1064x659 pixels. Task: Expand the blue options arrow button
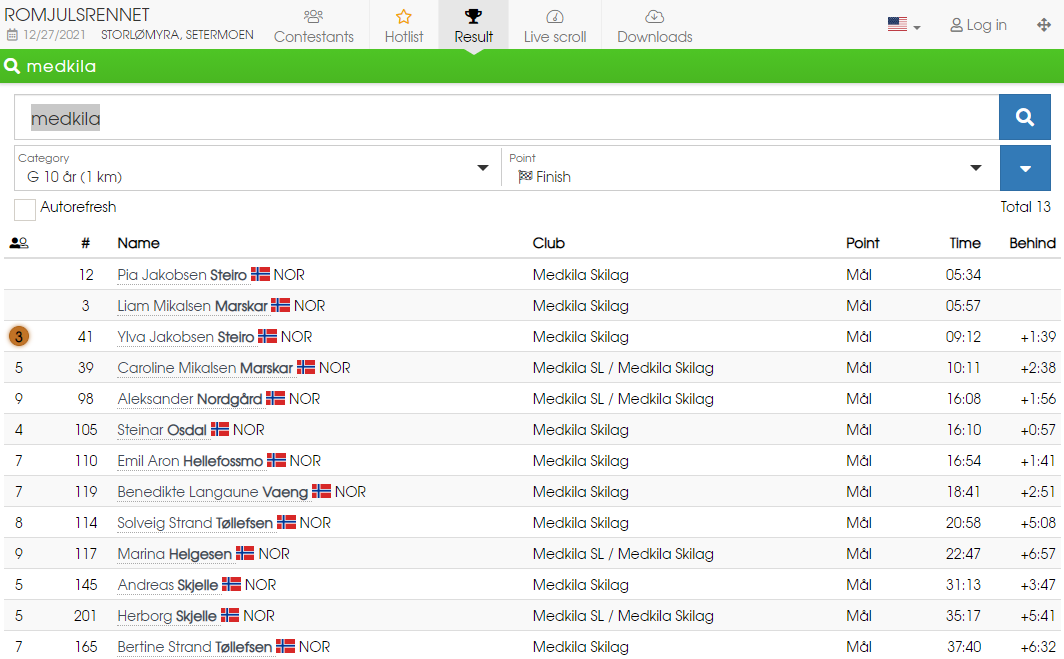coord(1024,168)
